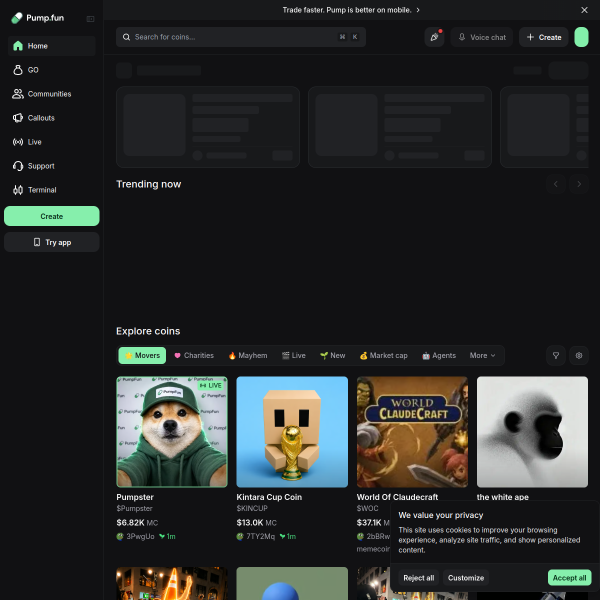The height and width of the screenshot is (600, 600).
Task: Switch to the New coins tab
Action: 333,355
